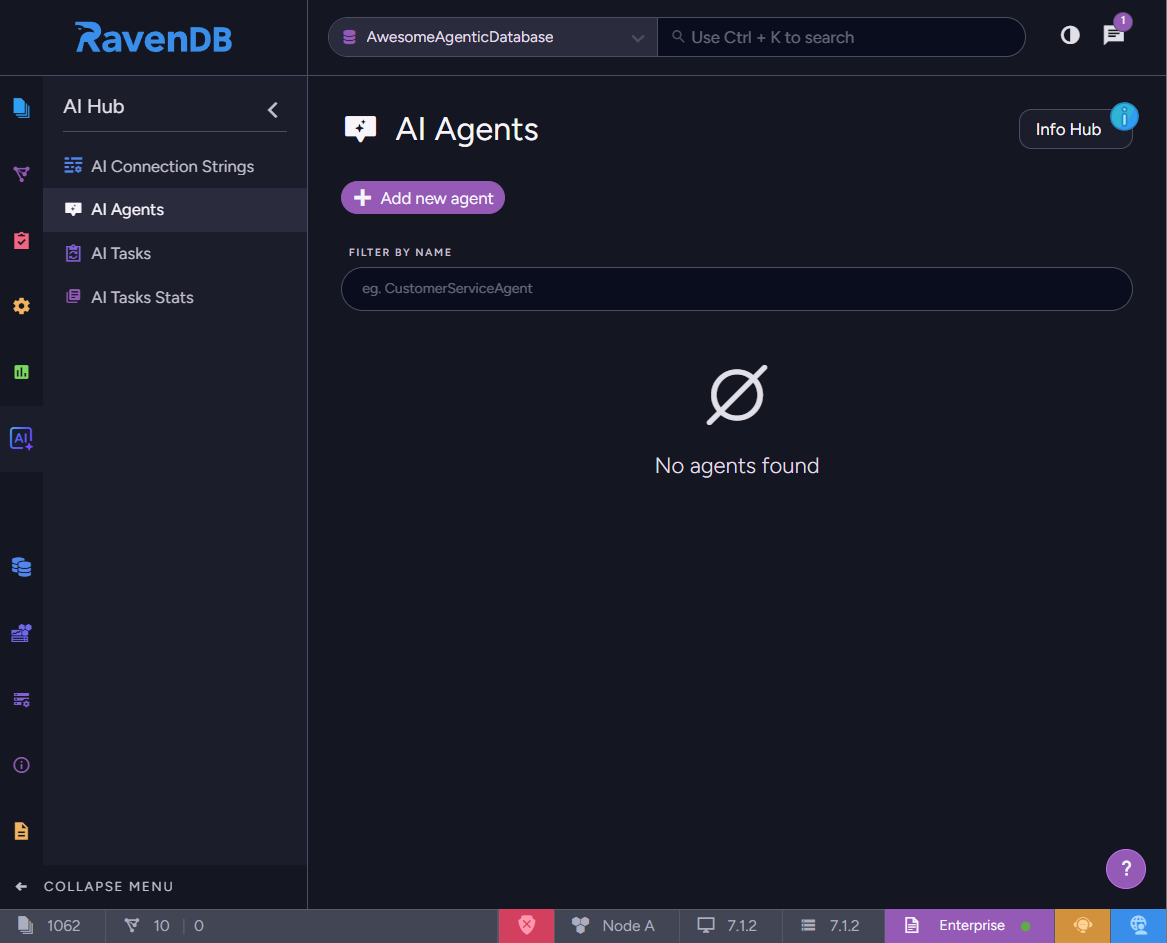Click the documents count 1062 in status bar

50,925
